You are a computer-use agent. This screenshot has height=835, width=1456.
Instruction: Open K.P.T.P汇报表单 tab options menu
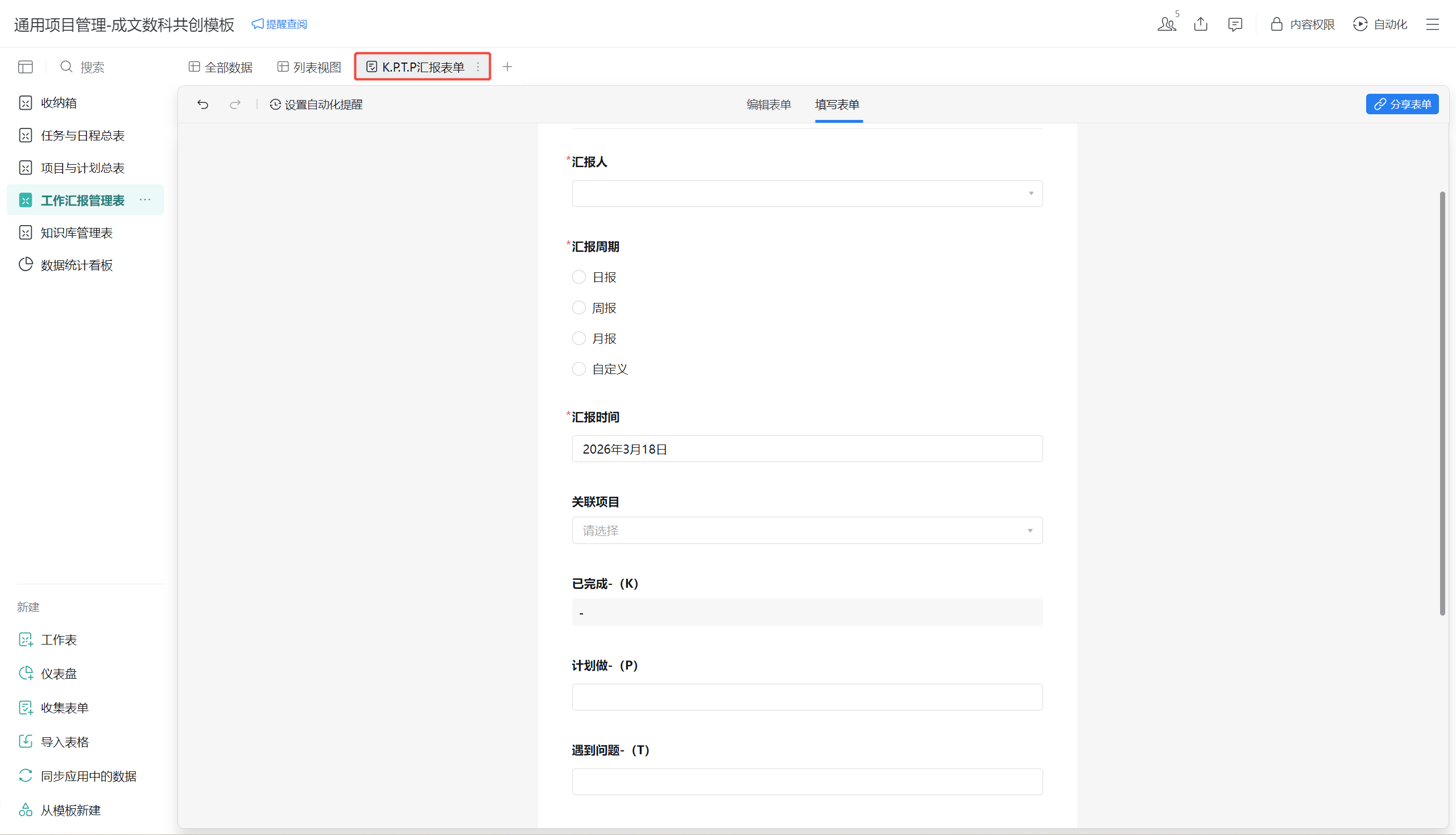[478, 67]
